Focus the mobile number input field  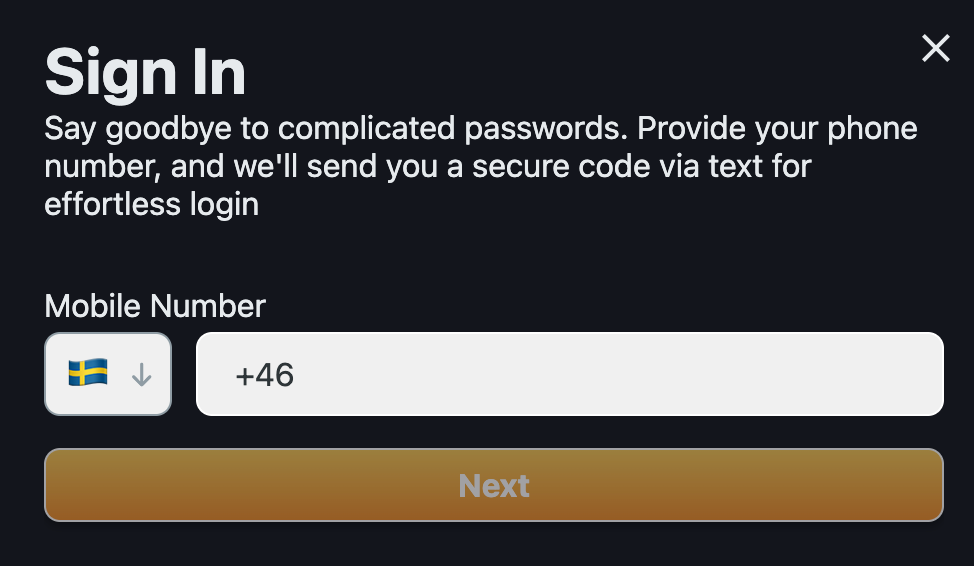(570, 374)
